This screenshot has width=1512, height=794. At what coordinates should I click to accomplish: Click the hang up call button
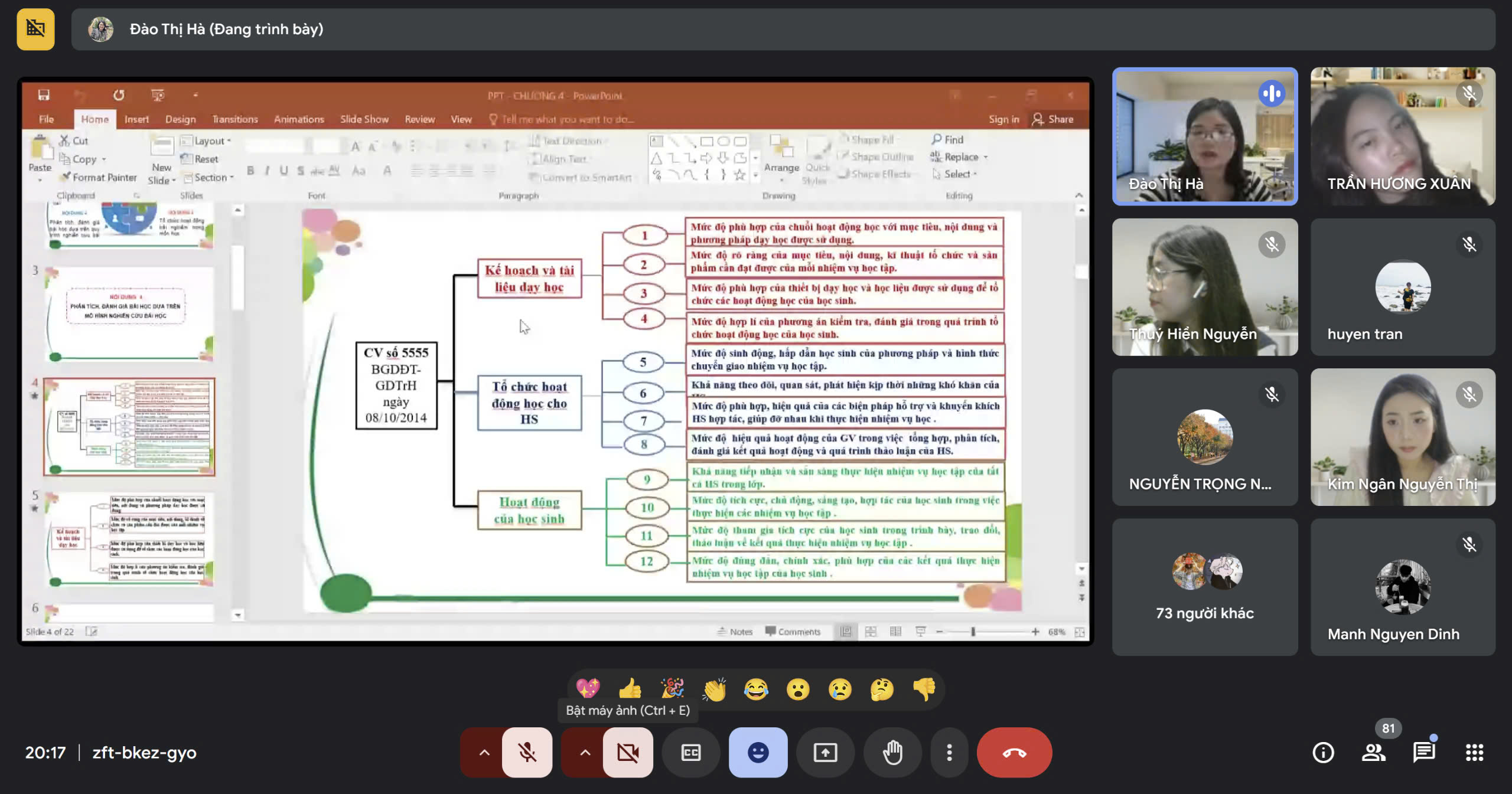(x=1014, y=752)
